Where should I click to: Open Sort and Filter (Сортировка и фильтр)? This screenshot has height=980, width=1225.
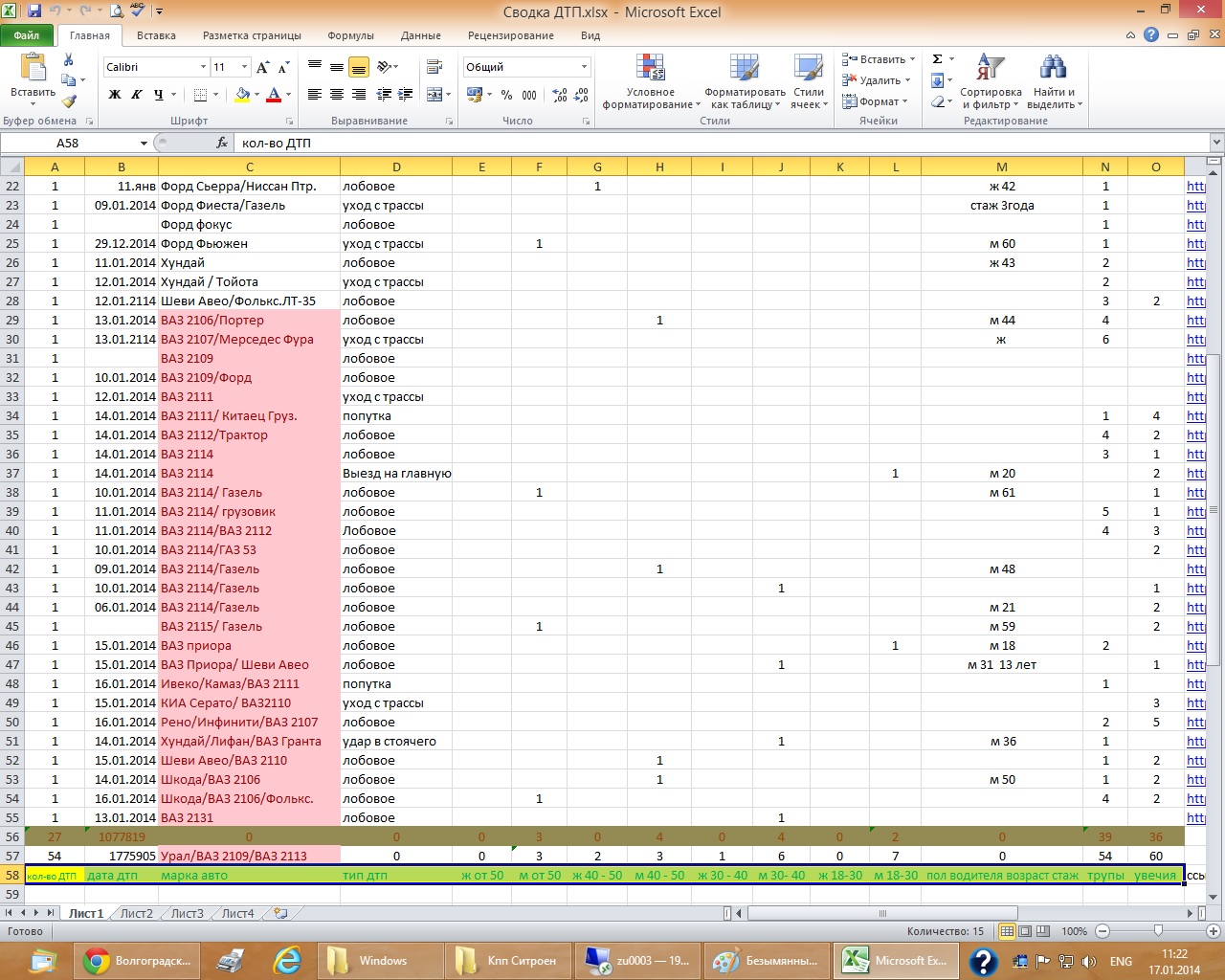[991, 81]
